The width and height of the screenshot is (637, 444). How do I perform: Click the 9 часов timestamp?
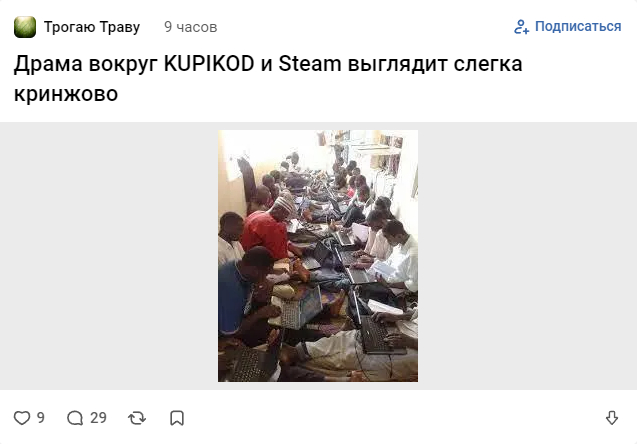[191, 27]
